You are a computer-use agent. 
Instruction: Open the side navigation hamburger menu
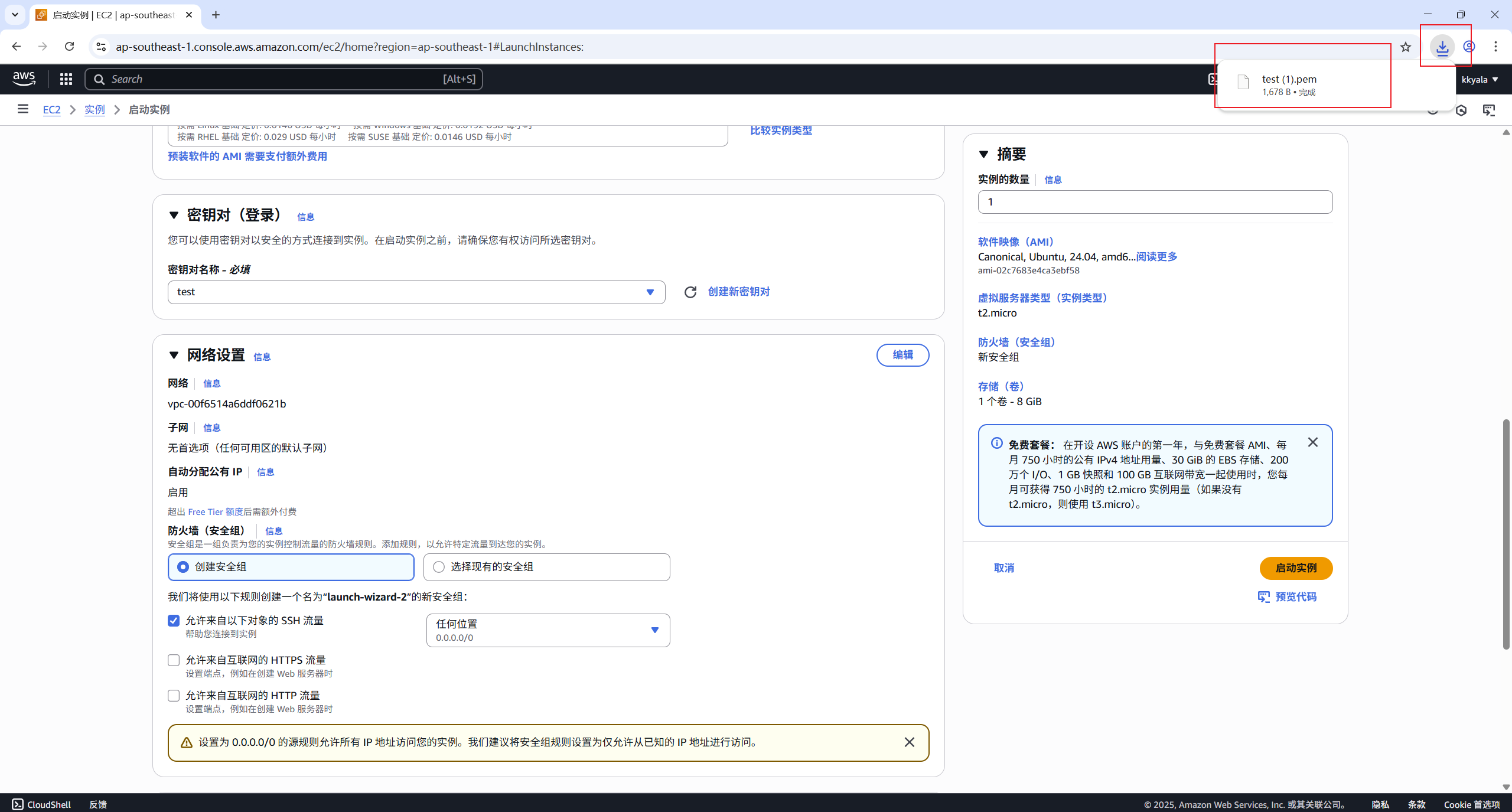[23, 109]
